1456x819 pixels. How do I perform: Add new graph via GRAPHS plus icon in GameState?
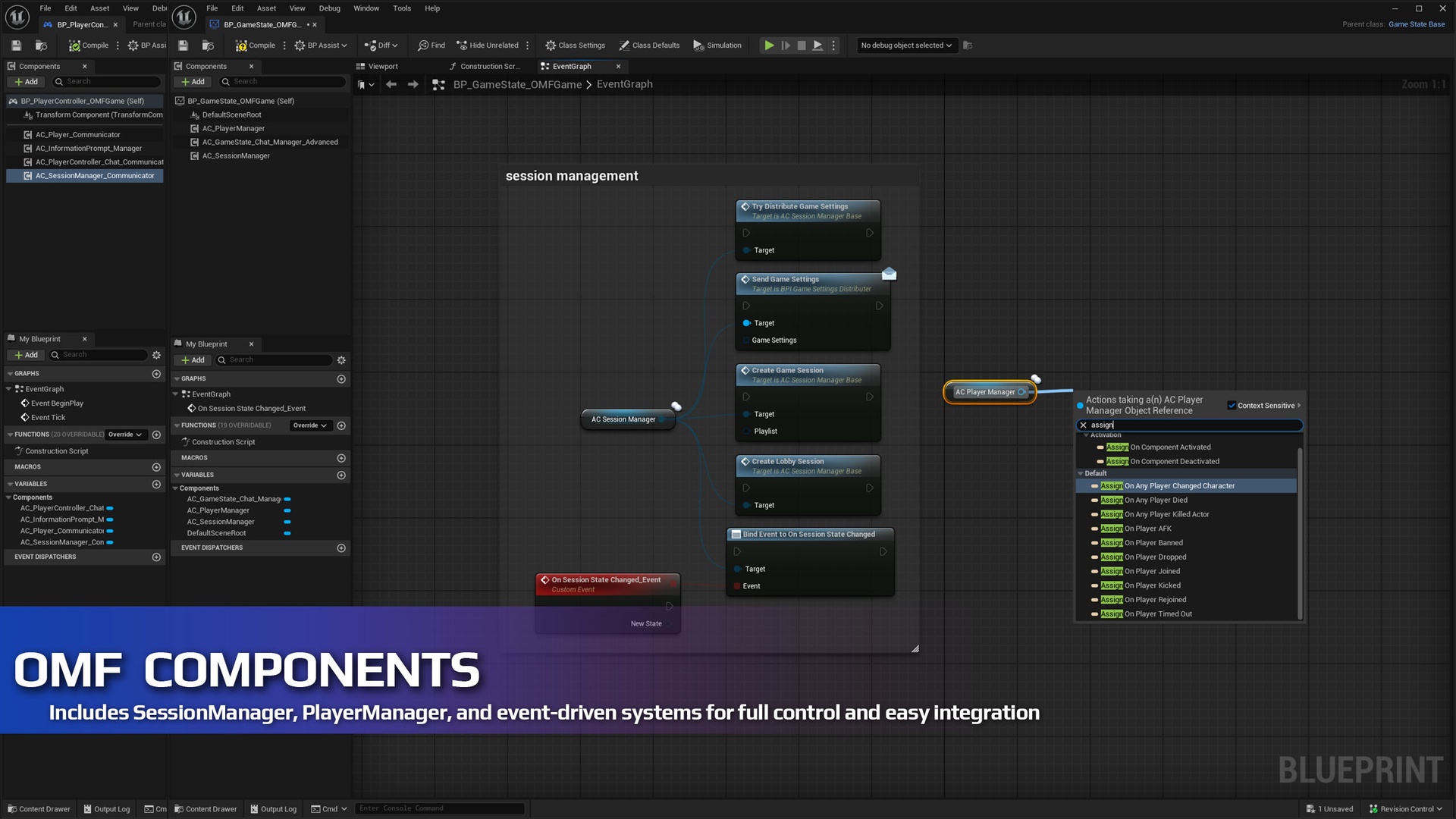[341, 379]
